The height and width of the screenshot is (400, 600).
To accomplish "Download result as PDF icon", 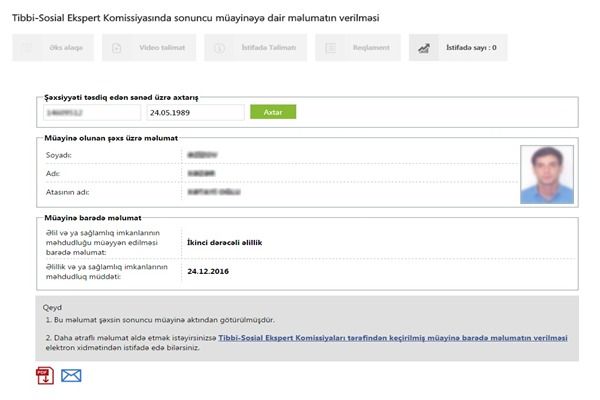I will click(x=45, y=376).
